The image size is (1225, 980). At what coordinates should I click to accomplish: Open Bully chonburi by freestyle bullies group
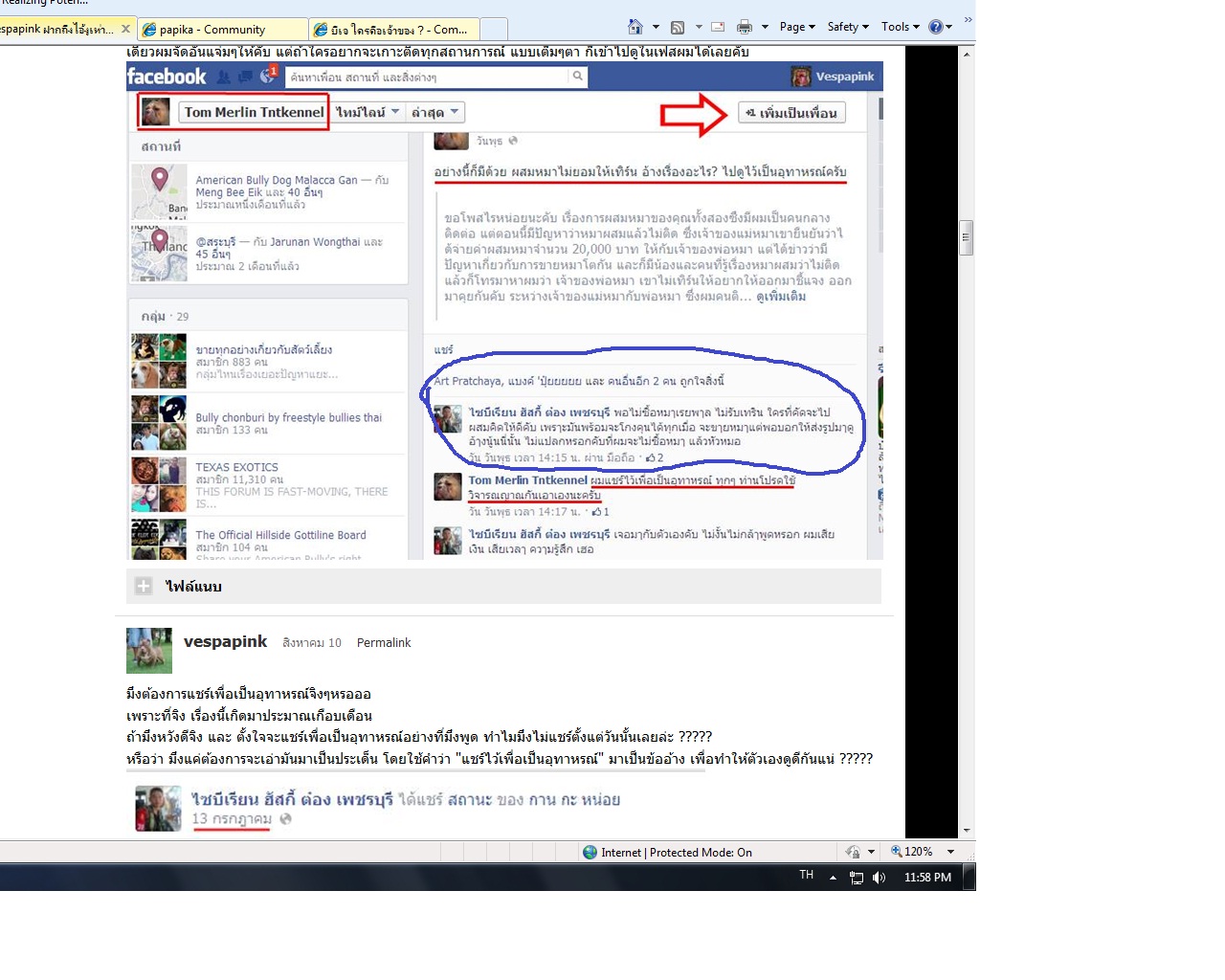point(289,417)
